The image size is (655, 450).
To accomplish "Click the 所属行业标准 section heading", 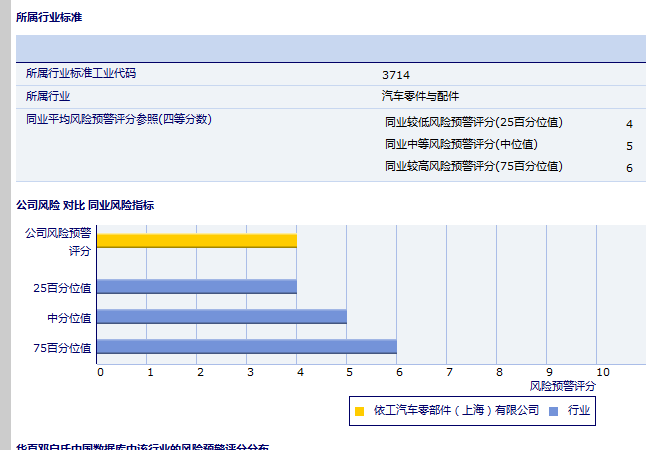I will (x=49, y=18).
